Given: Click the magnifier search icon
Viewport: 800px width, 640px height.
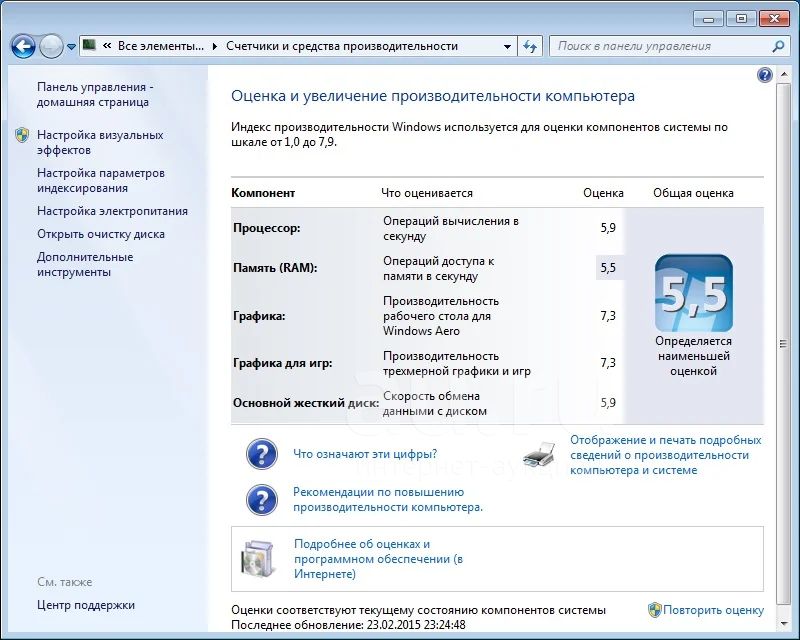Looking at the screenshot, I should [778, 46].
